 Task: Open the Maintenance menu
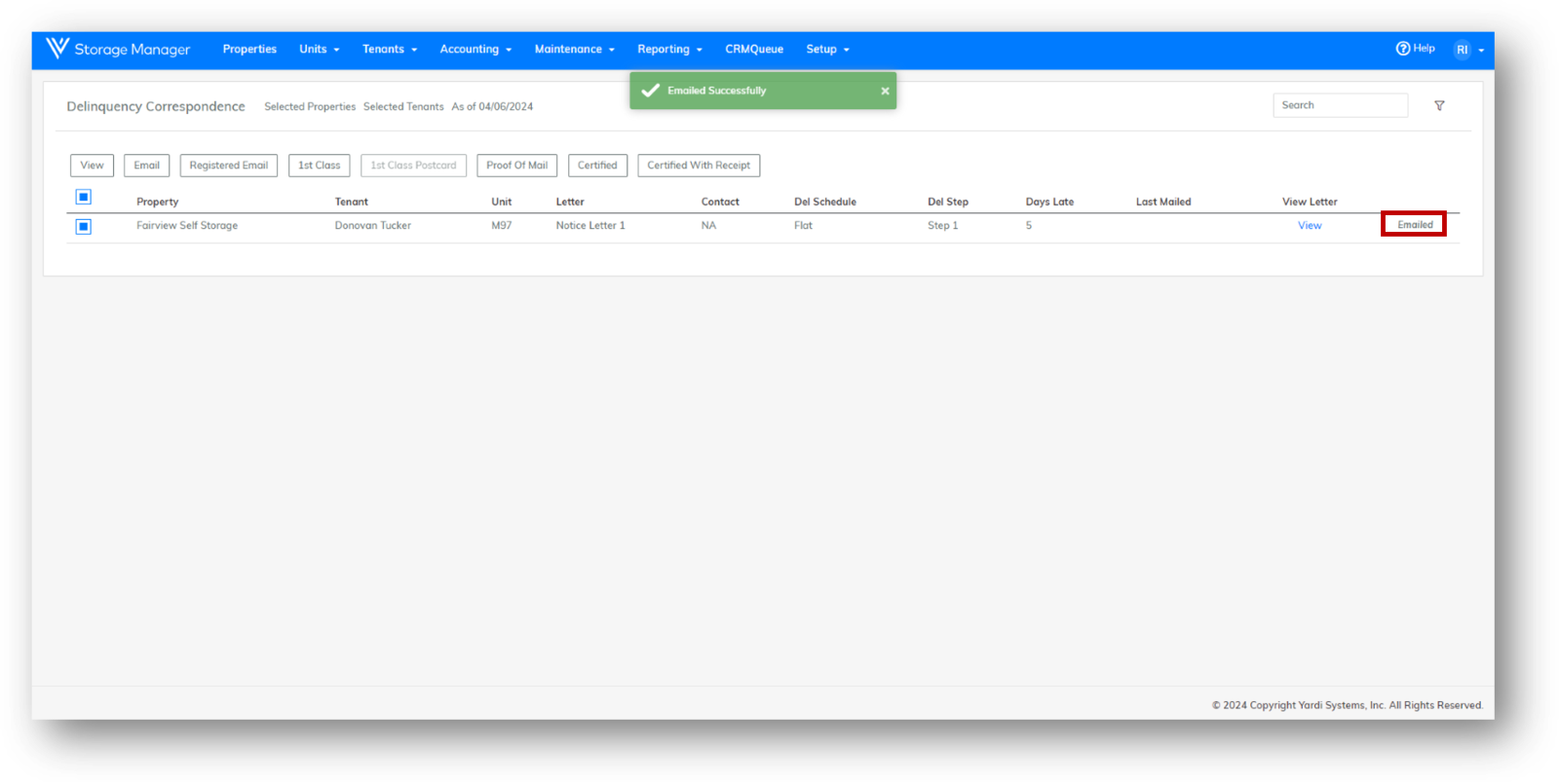pos(574,50)
